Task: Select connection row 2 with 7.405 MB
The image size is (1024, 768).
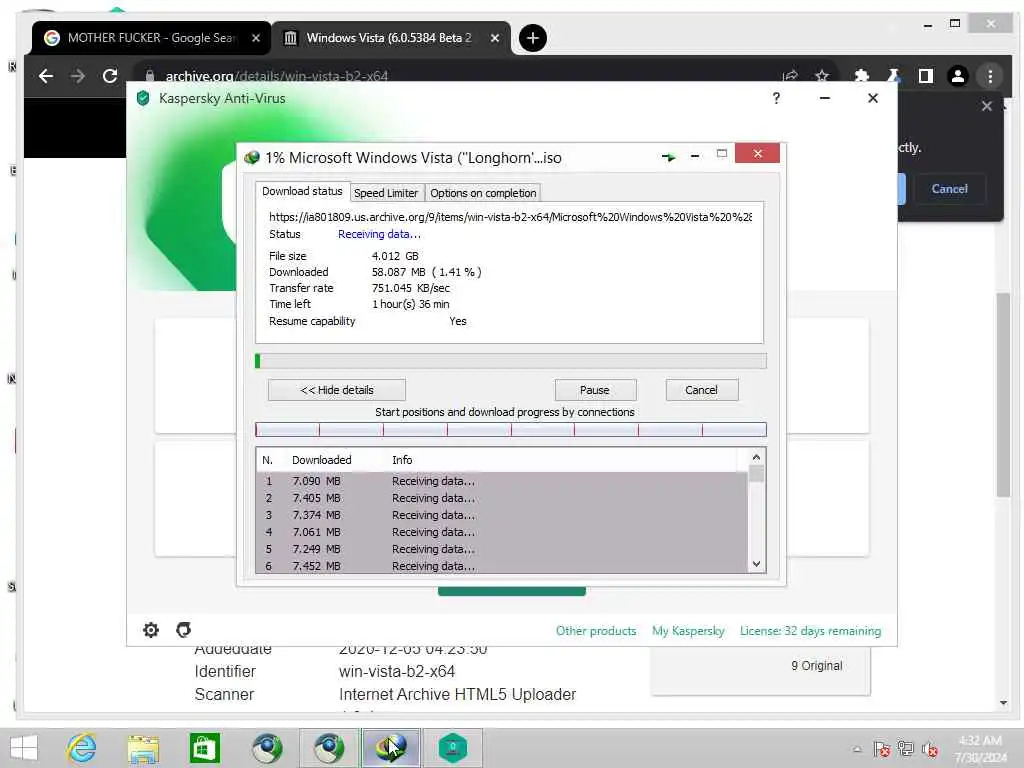Action: click(x=502, y=498)
